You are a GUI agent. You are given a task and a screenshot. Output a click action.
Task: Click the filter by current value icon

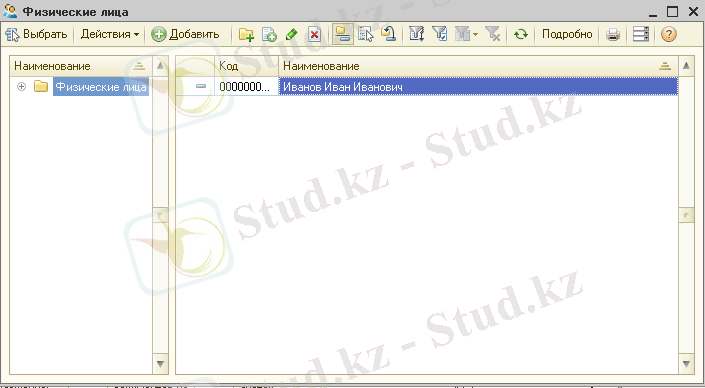pos(439,35)
